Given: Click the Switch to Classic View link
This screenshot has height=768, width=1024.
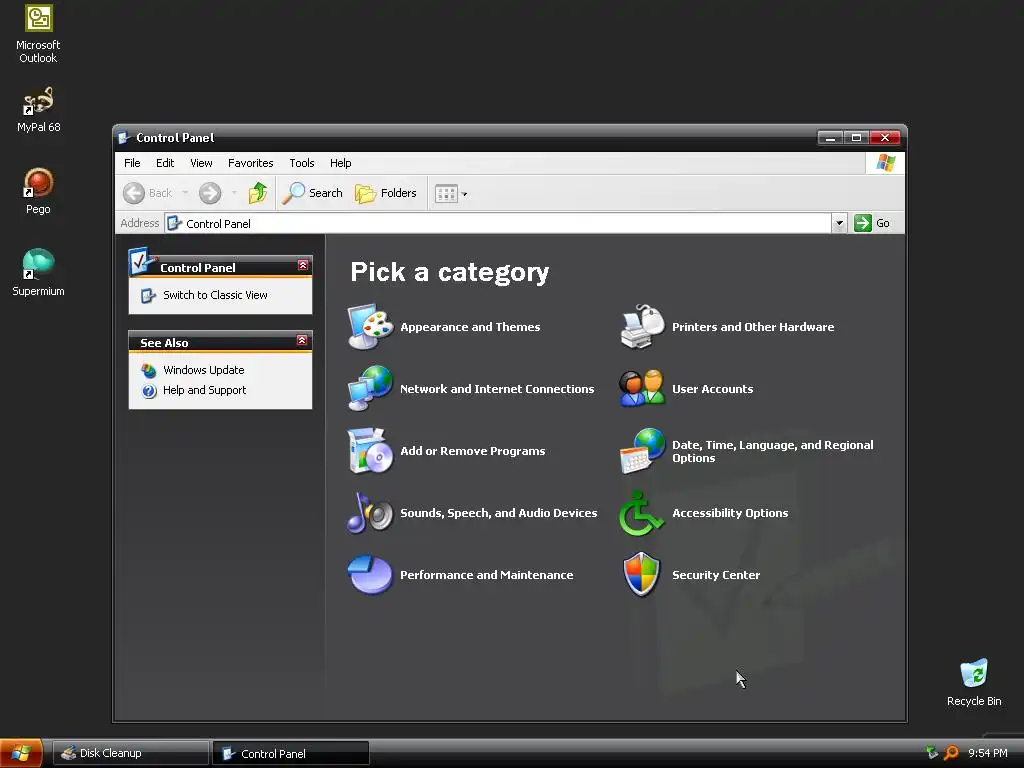Looking at the screenshot, I should pyautogui.click(x=215, y=295).
